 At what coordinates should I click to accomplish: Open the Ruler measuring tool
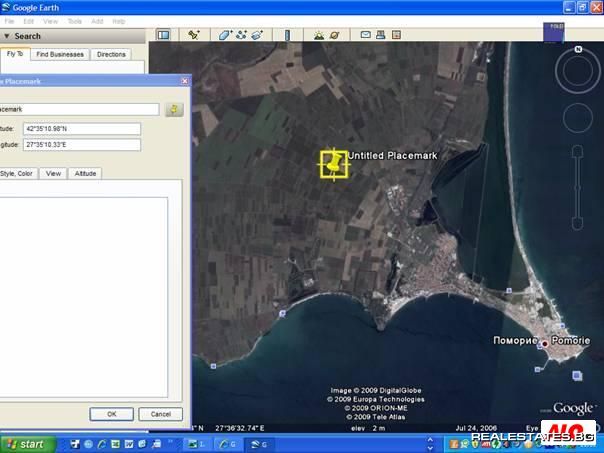pos(287,35)
